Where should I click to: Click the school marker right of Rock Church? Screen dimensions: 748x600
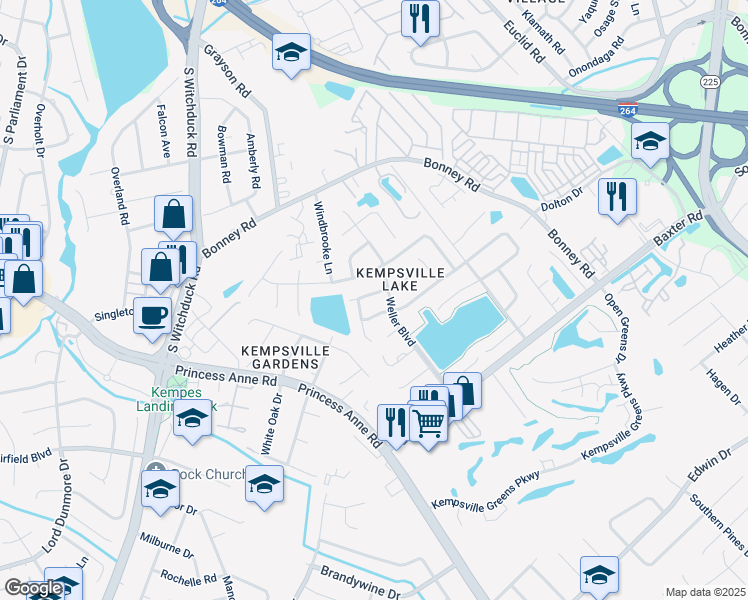click(x=265, y=486)
